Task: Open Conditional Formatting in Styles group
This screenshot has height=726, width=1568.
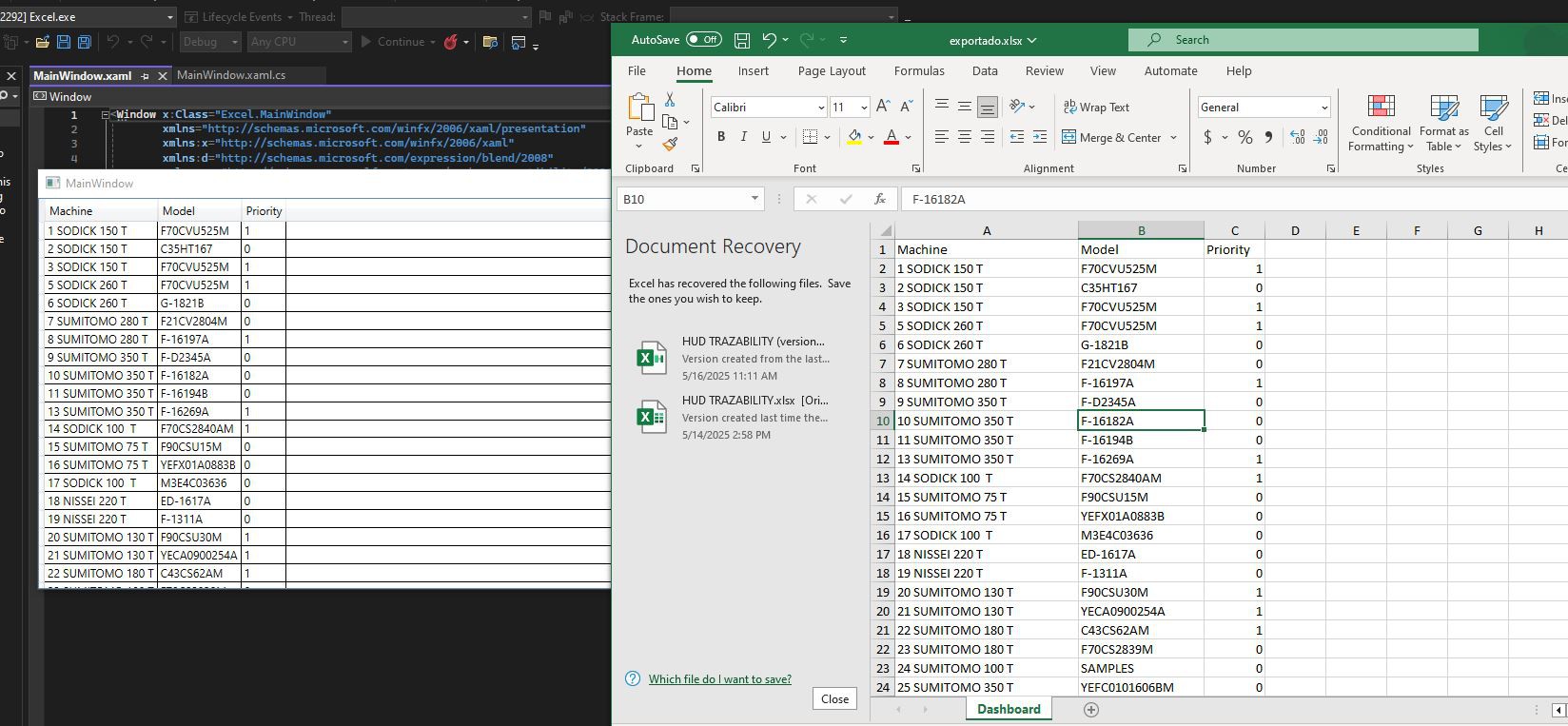Action: click(x=1381, y=124)
